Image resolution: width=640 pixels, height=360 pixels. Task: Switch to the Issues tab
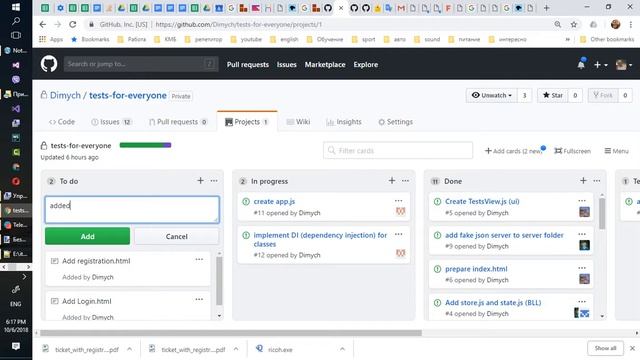tap(111, 122)
